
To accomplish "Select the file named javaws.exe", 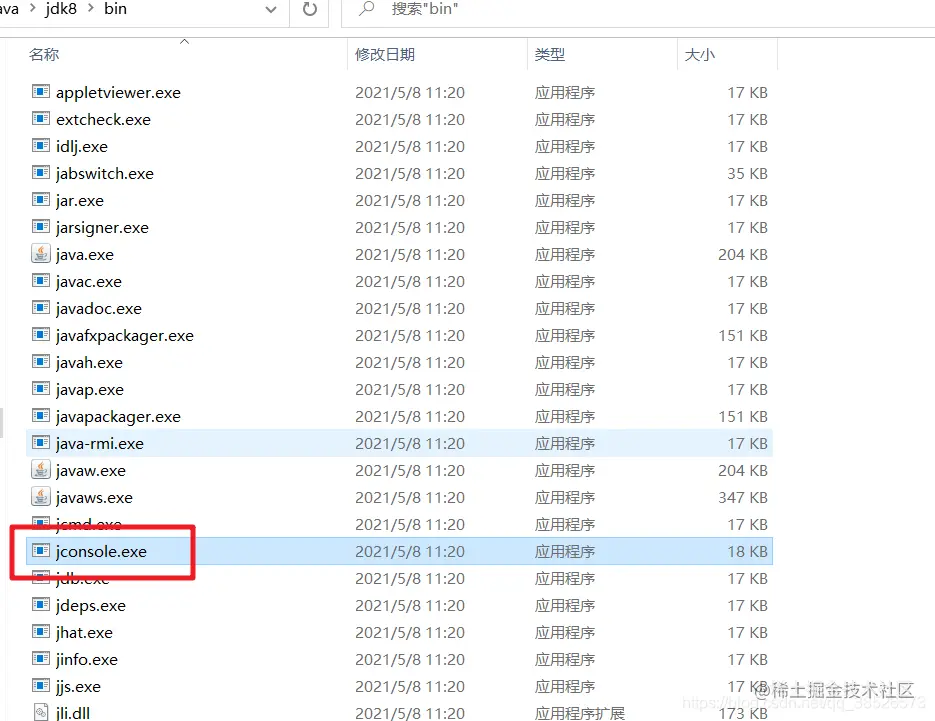I will (94, 497).
